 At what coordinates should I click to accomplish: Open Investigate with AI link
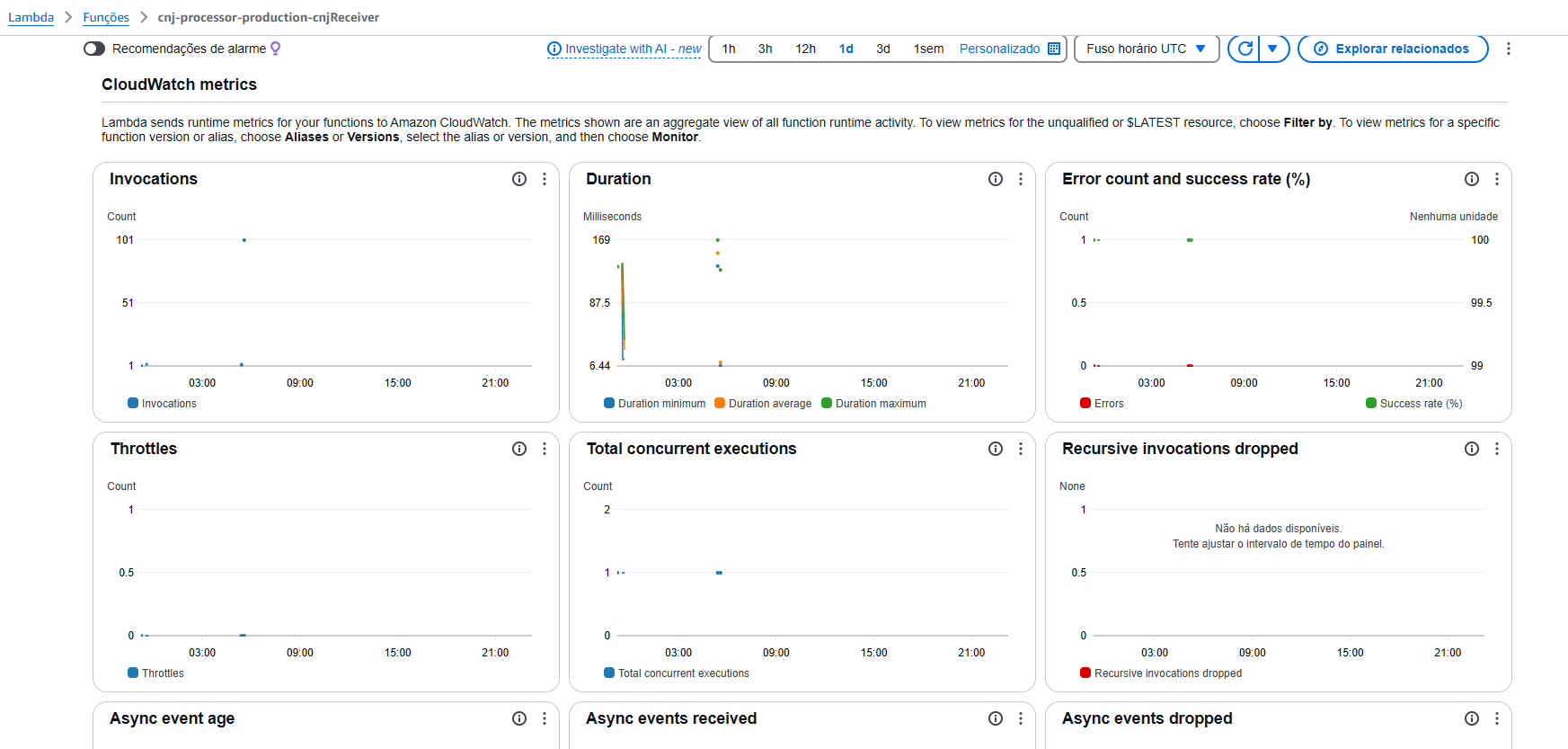[625, 49]
